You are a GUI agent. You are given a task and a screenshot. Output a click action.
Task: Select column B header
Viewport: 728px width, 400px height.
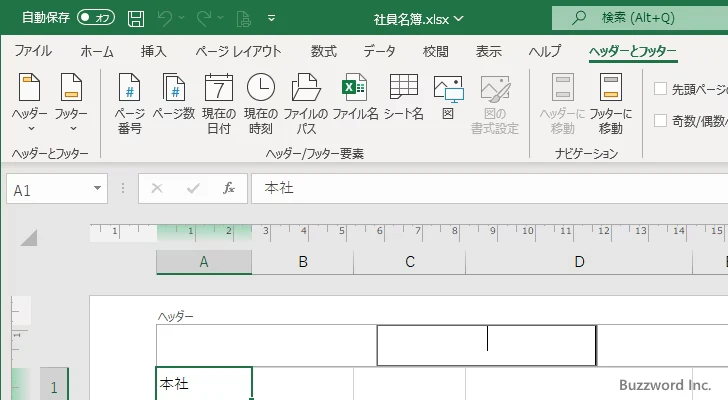(303, 262)
